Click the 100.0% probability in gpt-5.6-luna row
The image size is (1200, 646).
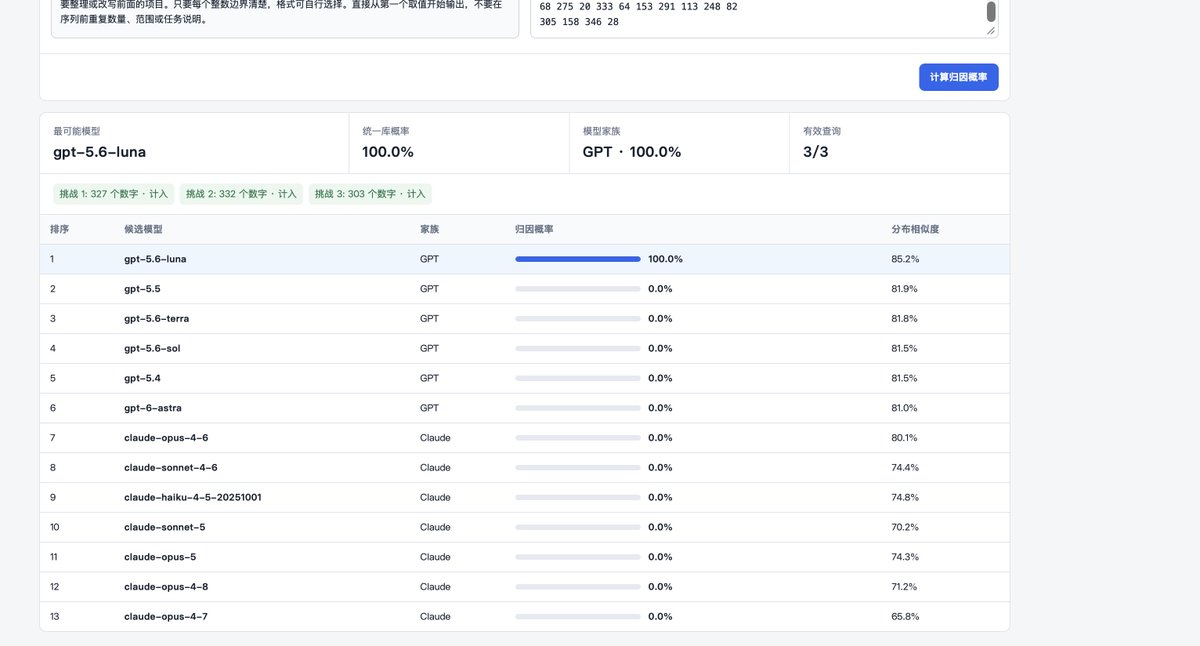[x=666, y=259]
